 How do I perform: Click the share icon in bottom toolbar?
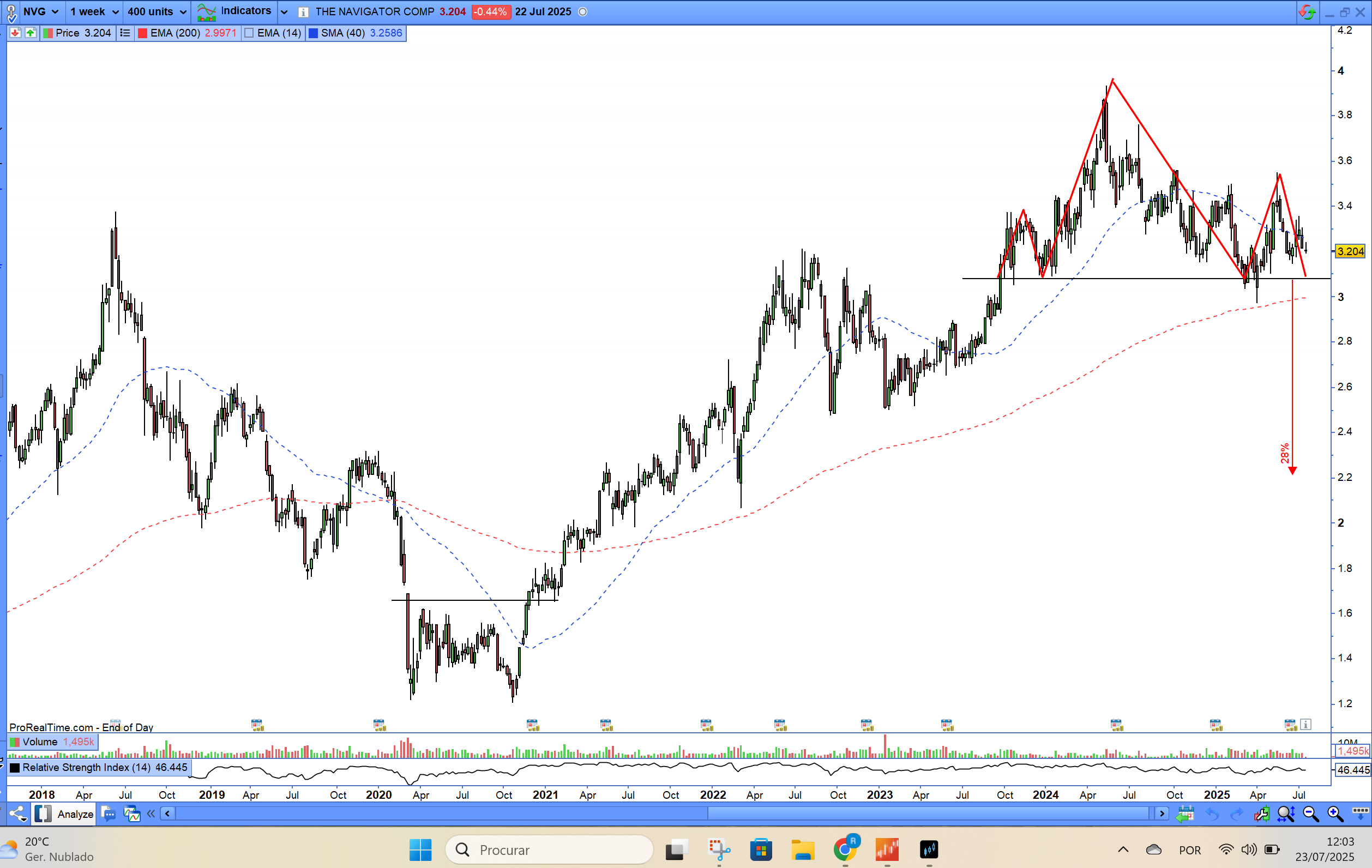coord(18,814)
